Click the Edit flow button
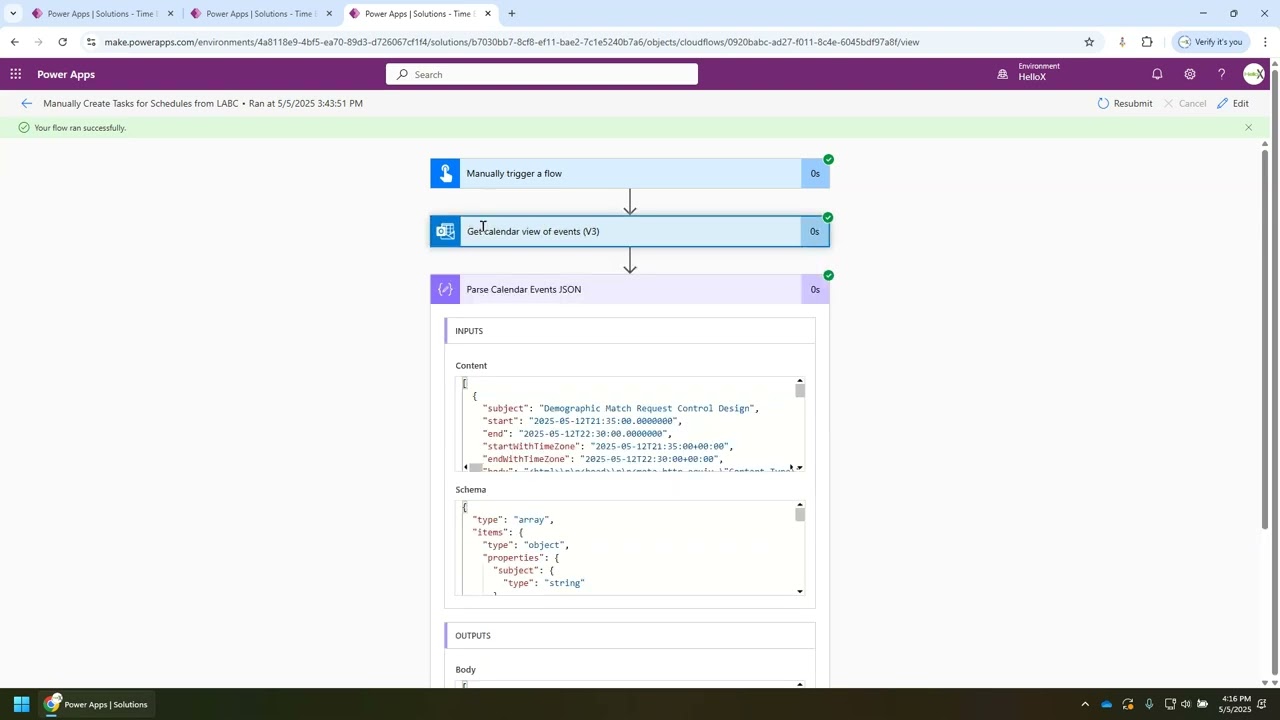This screenshot has width=1280, height=720. 1233,103
